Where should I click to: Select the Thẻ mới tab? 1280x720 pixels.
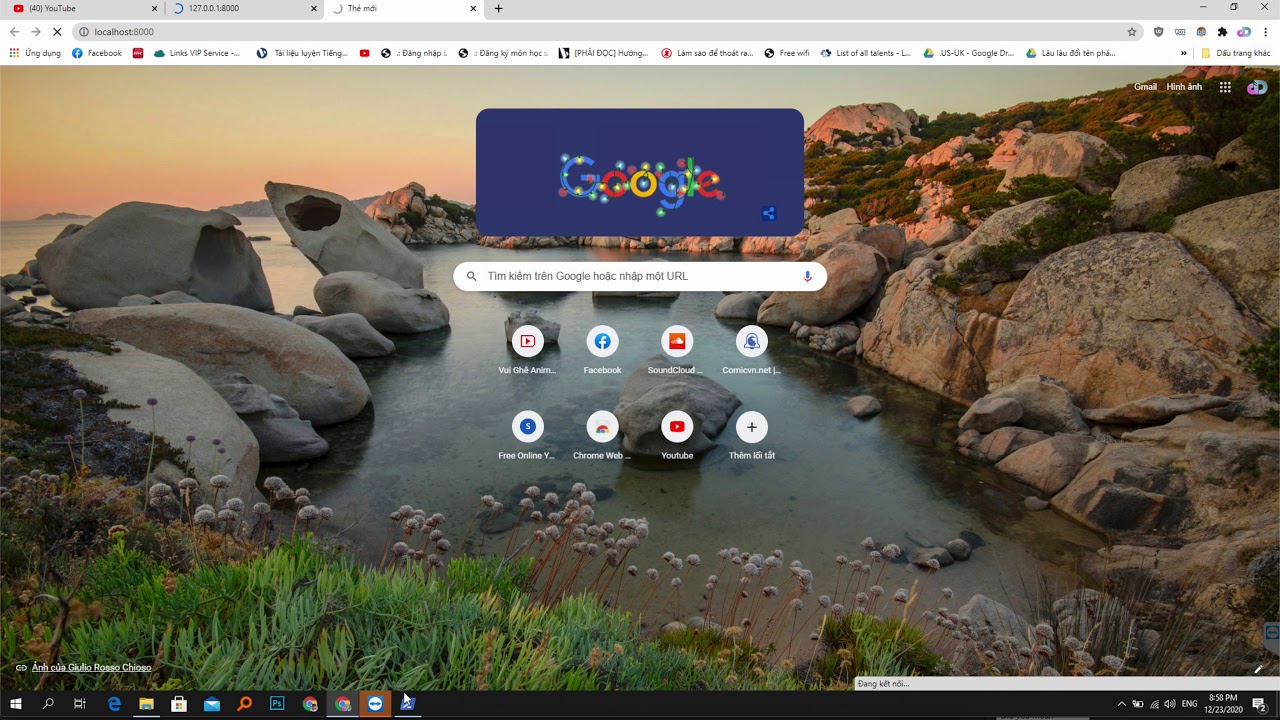pyautogui.click(x=403, y=9)
